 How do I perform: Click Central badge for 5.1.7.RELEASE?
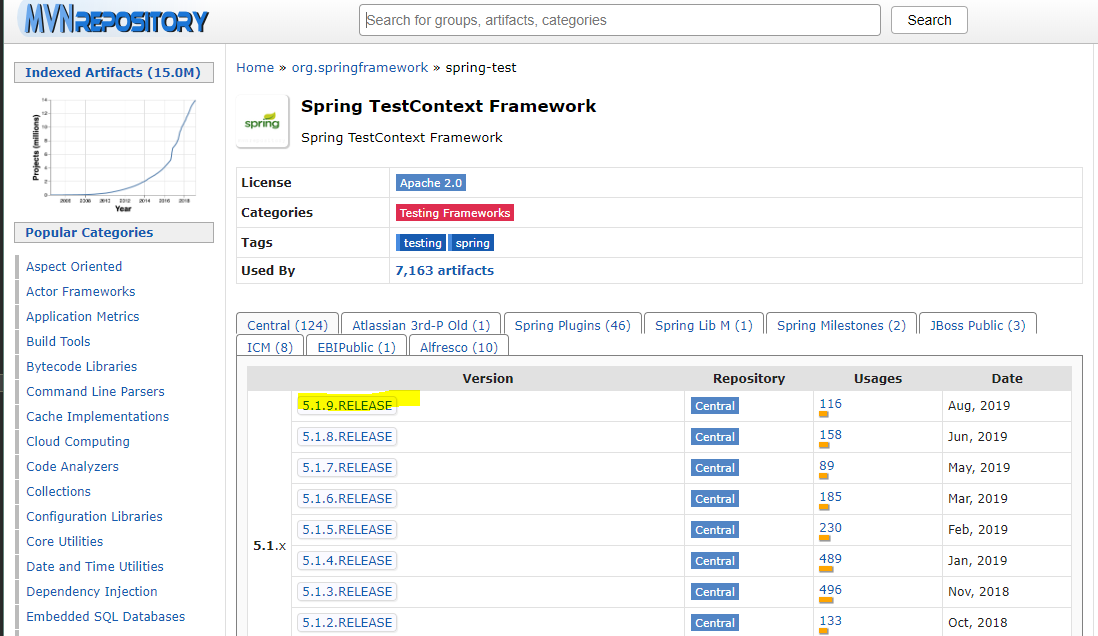714,468
